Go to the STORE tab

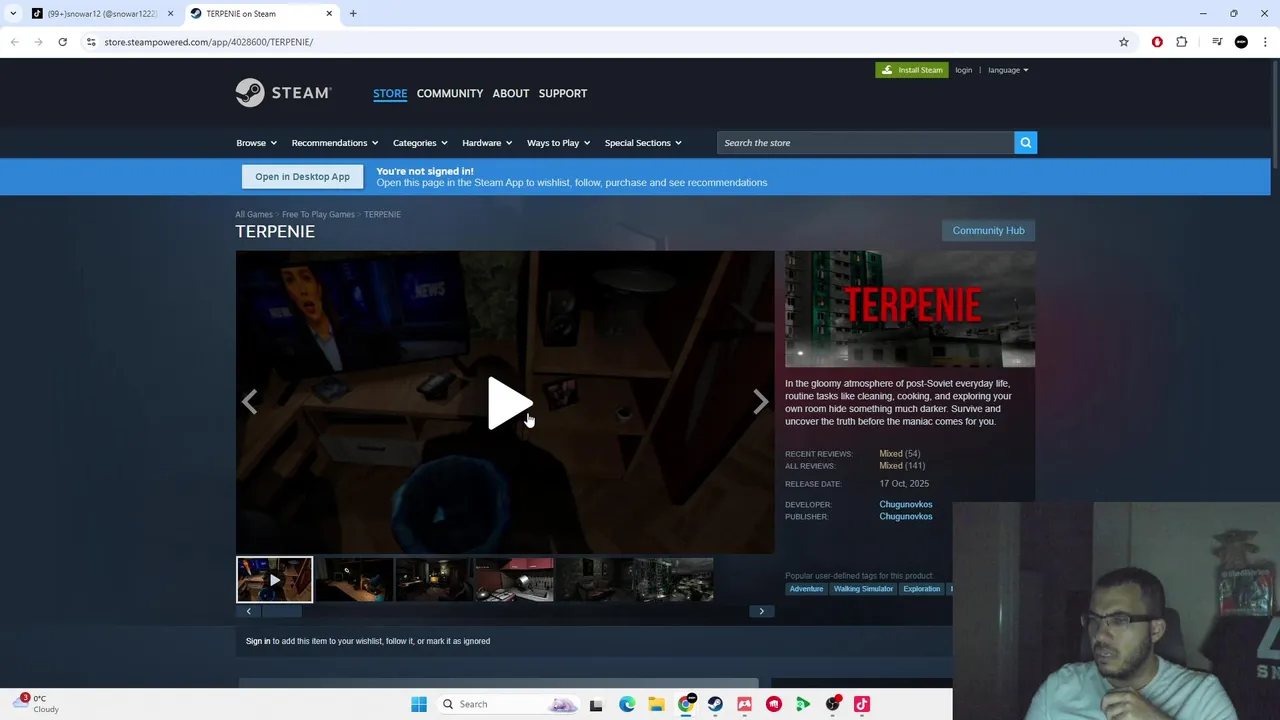[390, 93]
